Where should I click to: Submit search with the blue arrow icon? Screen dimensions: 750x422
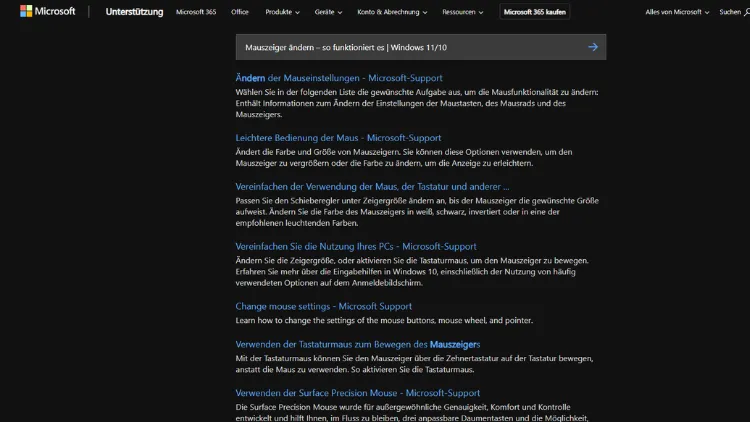[593, 47]
